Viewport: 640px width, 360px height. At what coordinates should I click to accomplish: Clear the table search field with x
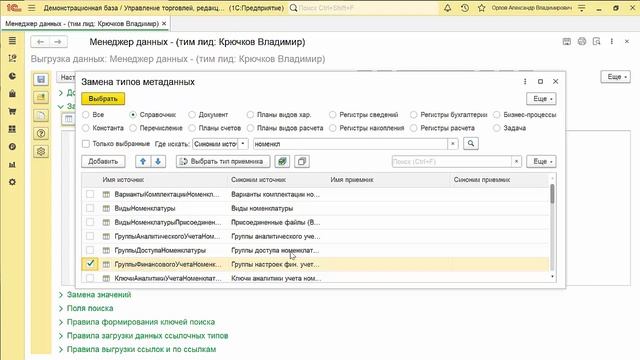click(516, 162)
